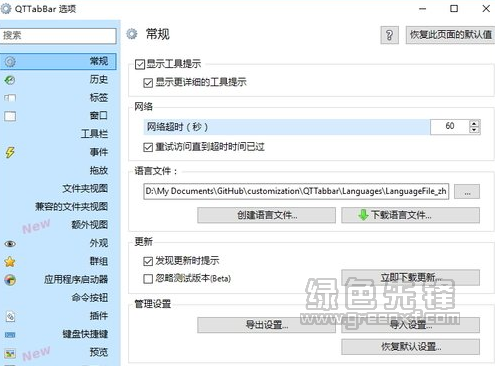495x366 pixels.
Task: Click the 历史 history icon
Action: point(10,80)
